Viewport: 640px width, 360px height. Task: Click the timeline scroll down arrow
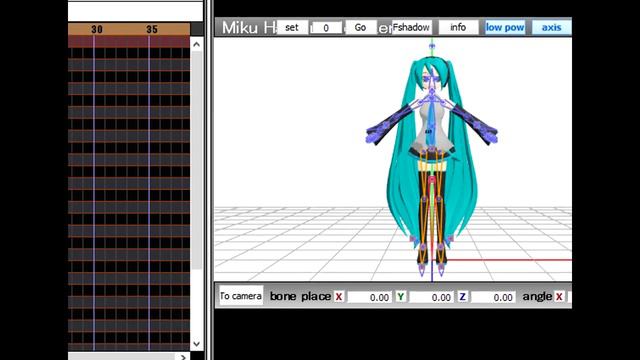click(x=196, y=344)
